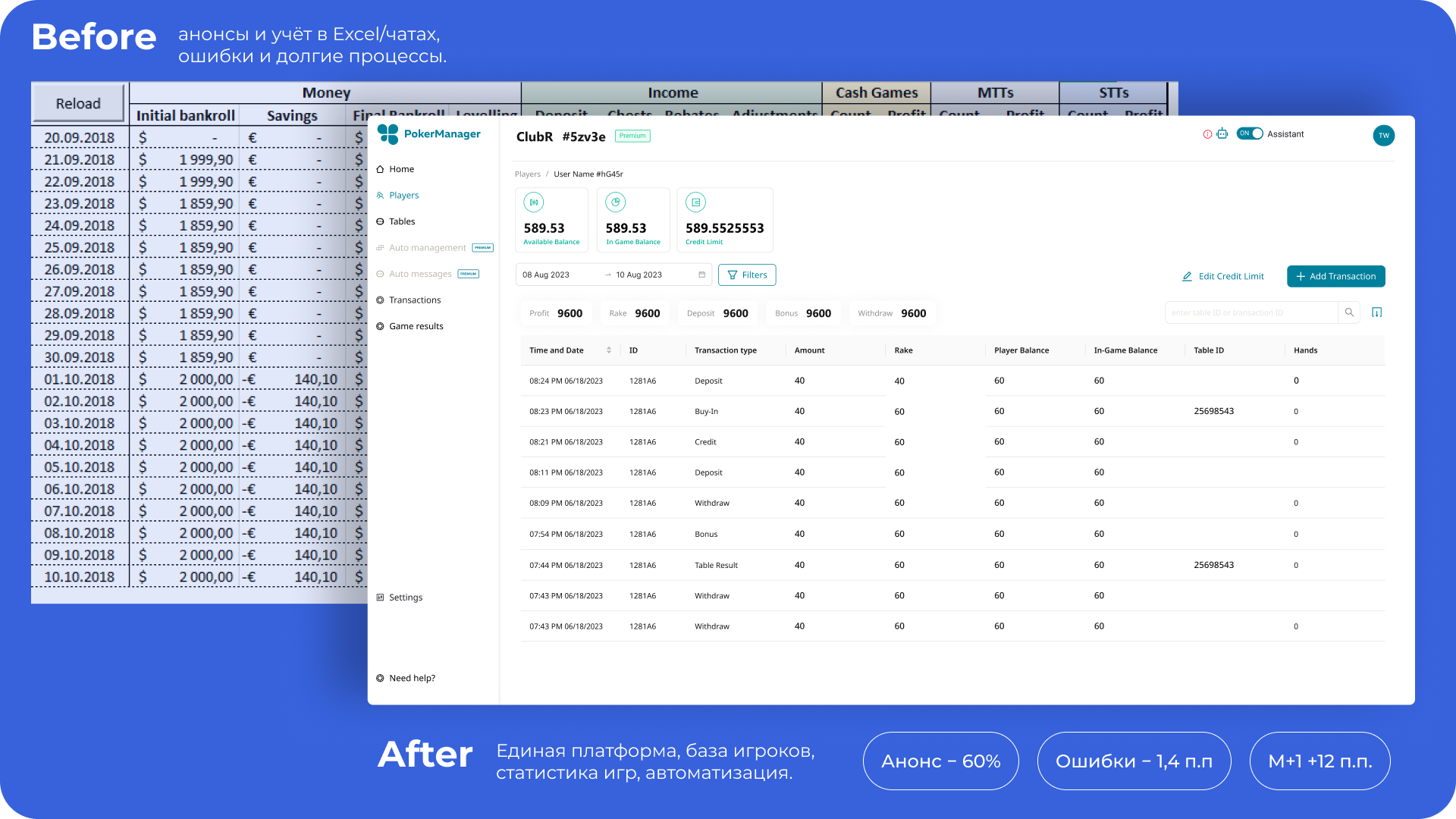Screen dimensions: 1456x819
Task: Open the TW user avatar
Action: click(x=1383, y=136)
